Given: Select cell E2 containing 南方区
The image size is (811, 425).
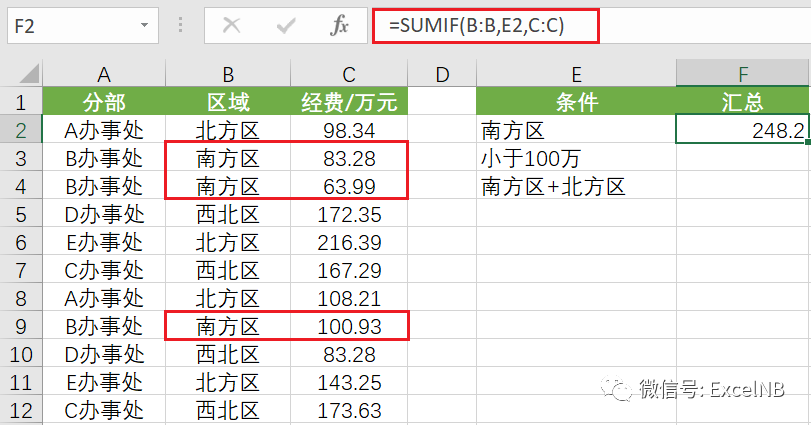Looking at the screenshot, I should click(576, 129).
